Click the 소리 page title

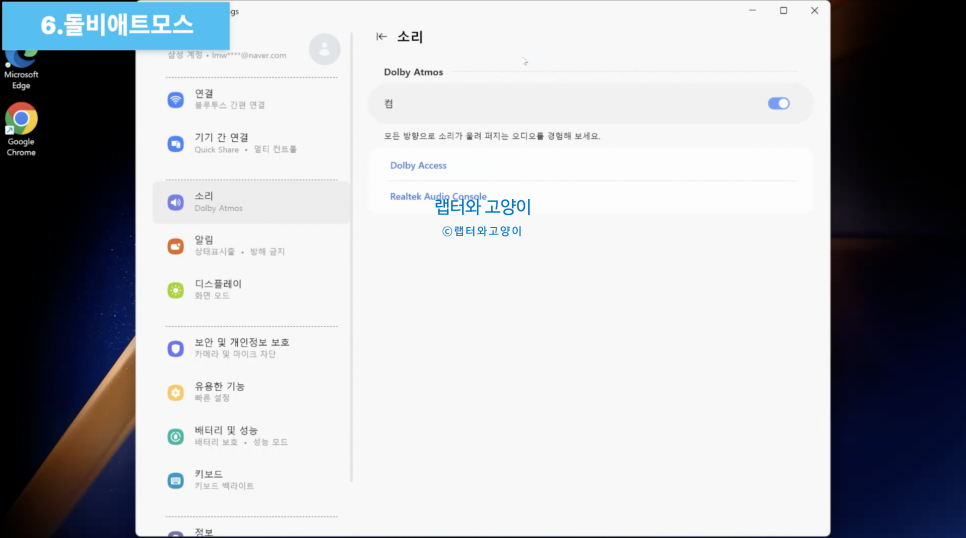410,37
